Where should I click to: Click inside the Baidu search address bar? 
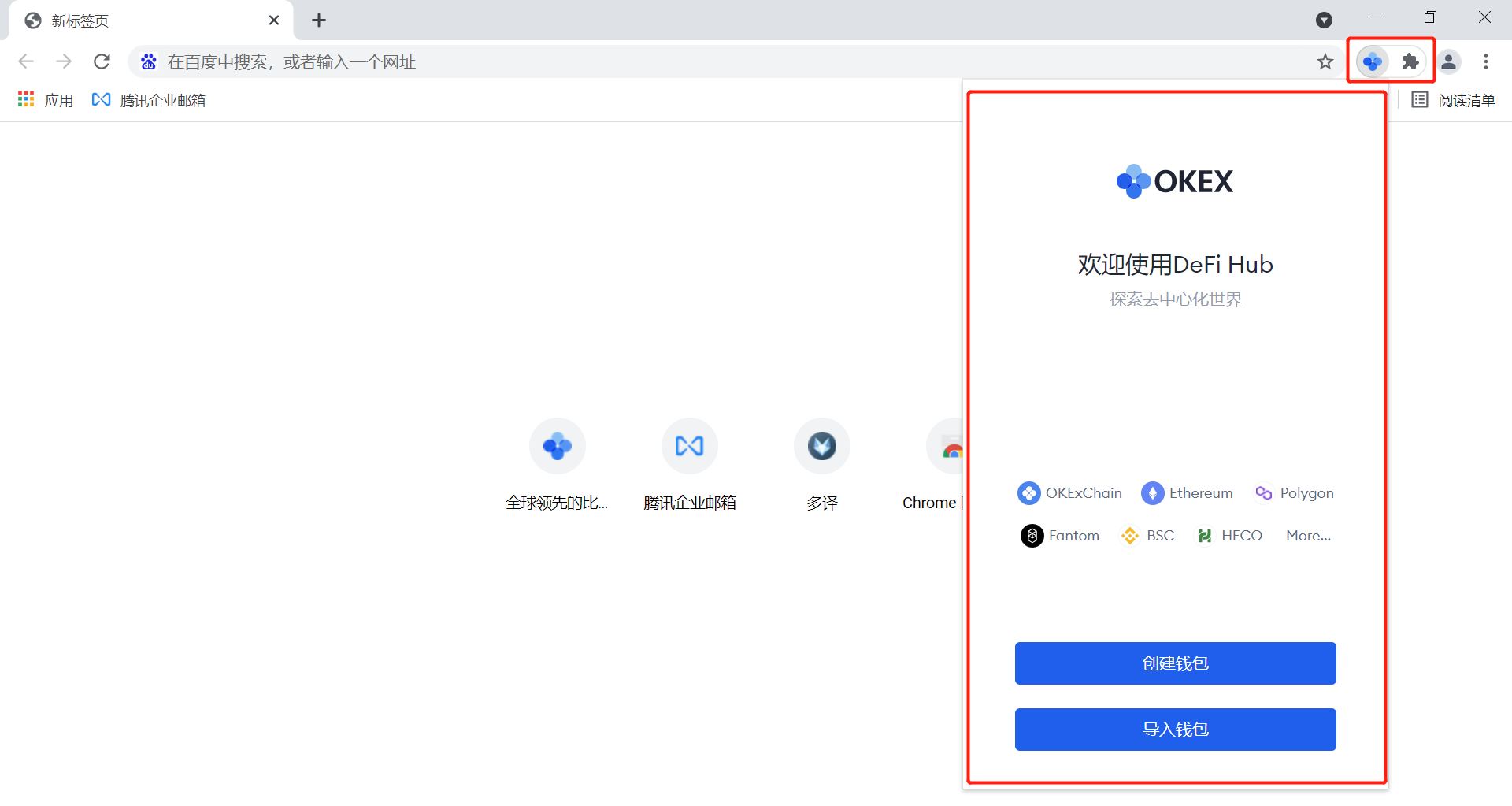(551, 61)
